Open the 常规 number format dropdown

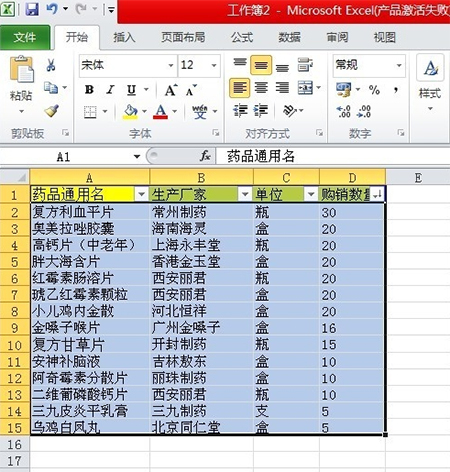point(399,65)
